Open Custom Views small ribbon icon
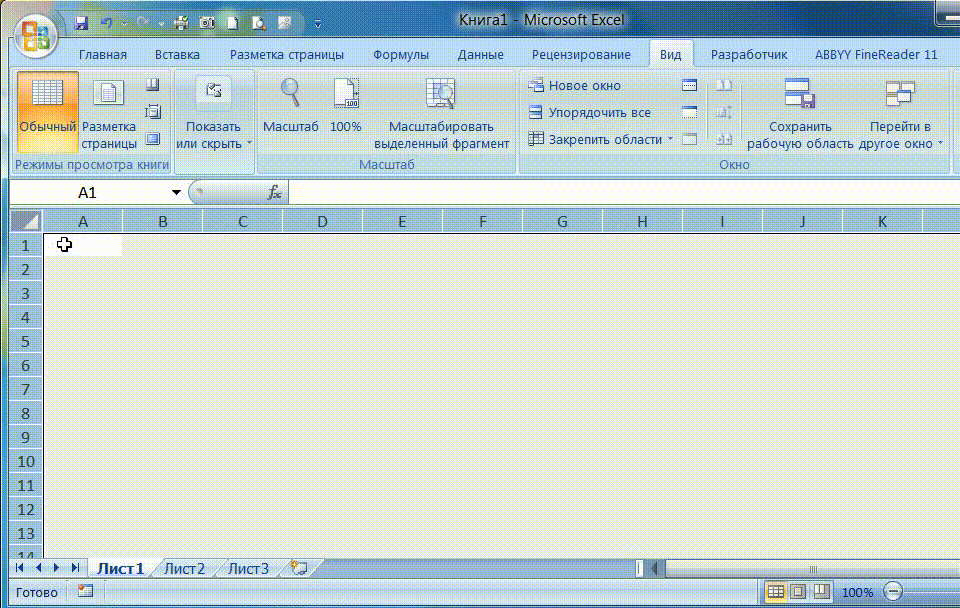960x608 pixels. pos(152,112)
